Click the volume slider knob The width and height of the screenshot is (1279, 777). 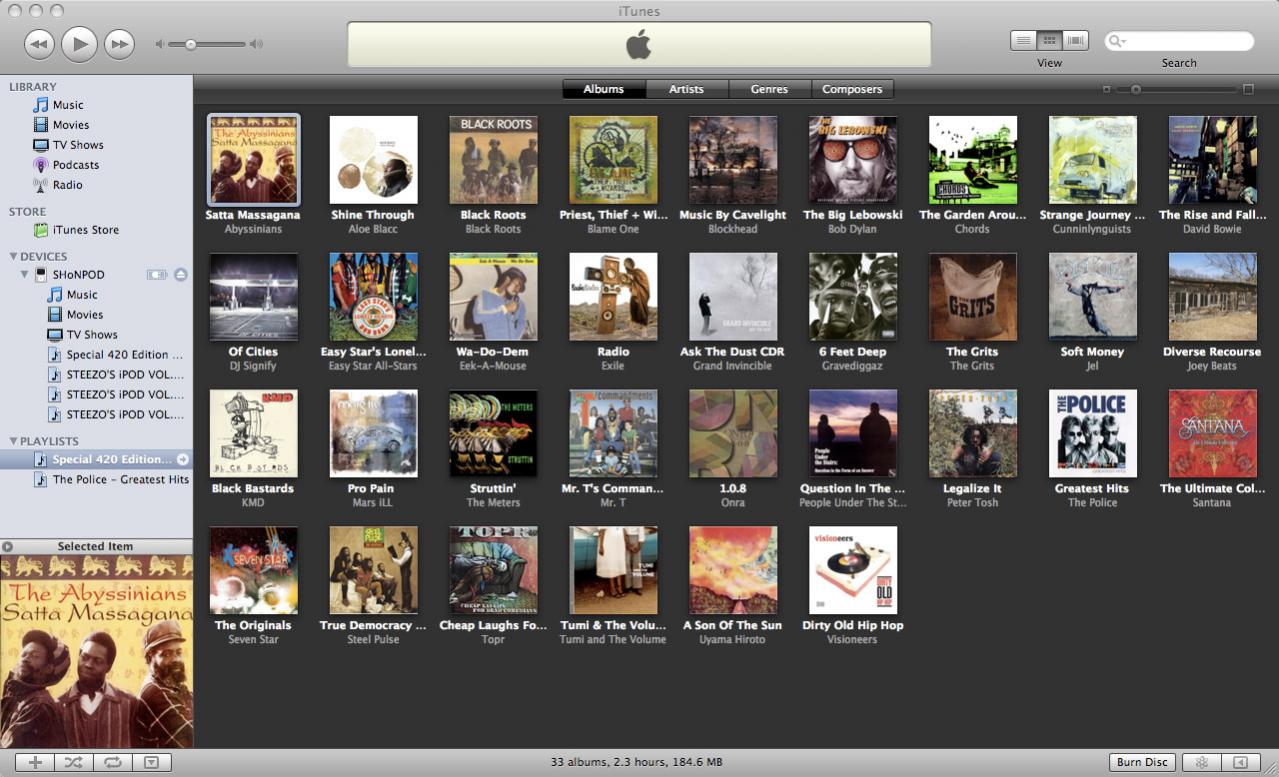[190, 44]
